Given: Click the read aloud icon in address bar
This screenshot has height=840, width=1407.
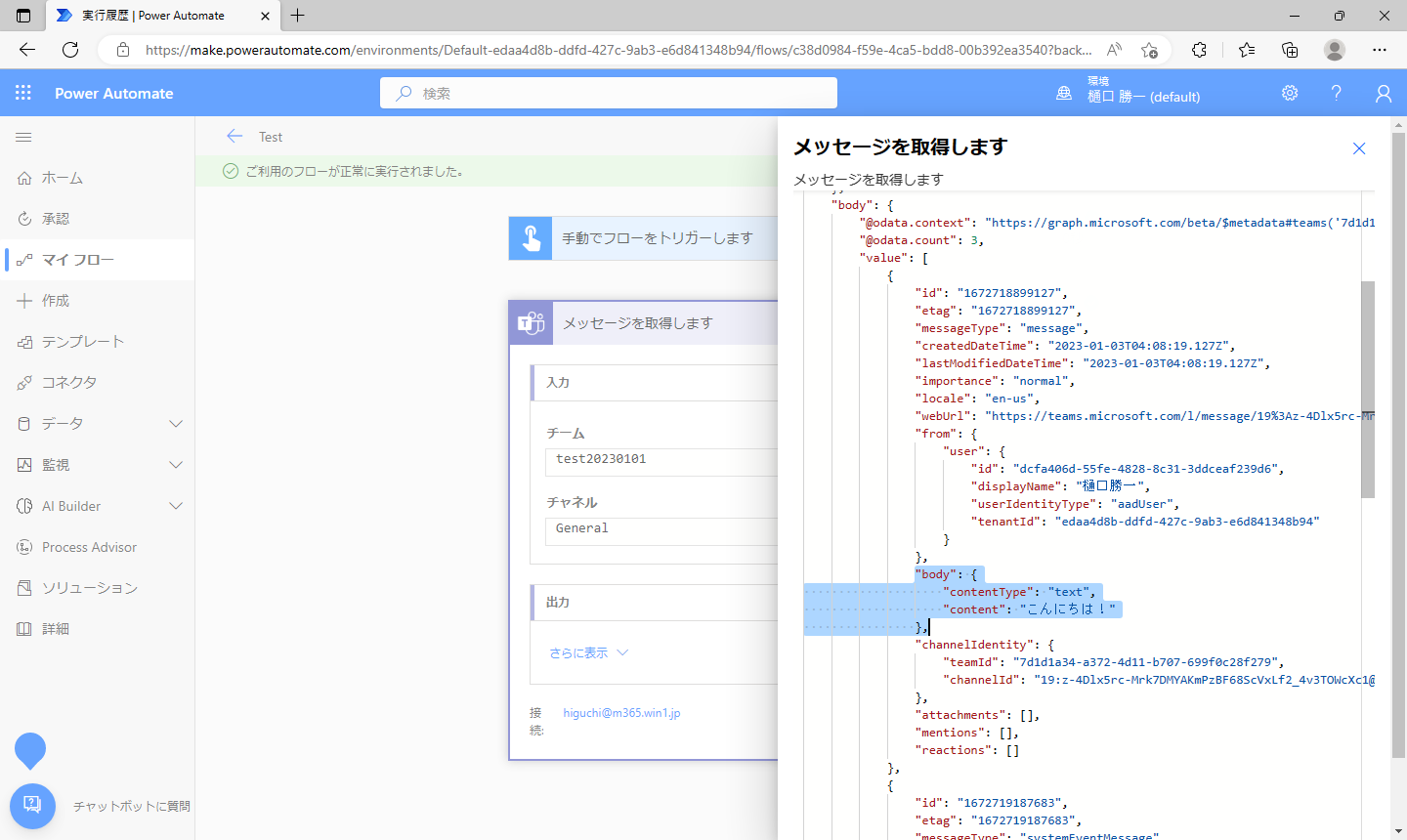Looking at the screenshot, I should (x=1114, y=50).
